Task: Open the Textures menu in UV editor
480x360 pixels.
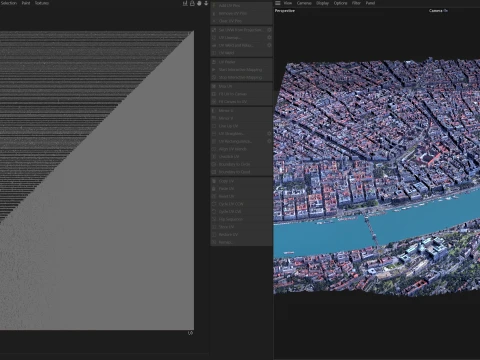Action: coord(42,3)
